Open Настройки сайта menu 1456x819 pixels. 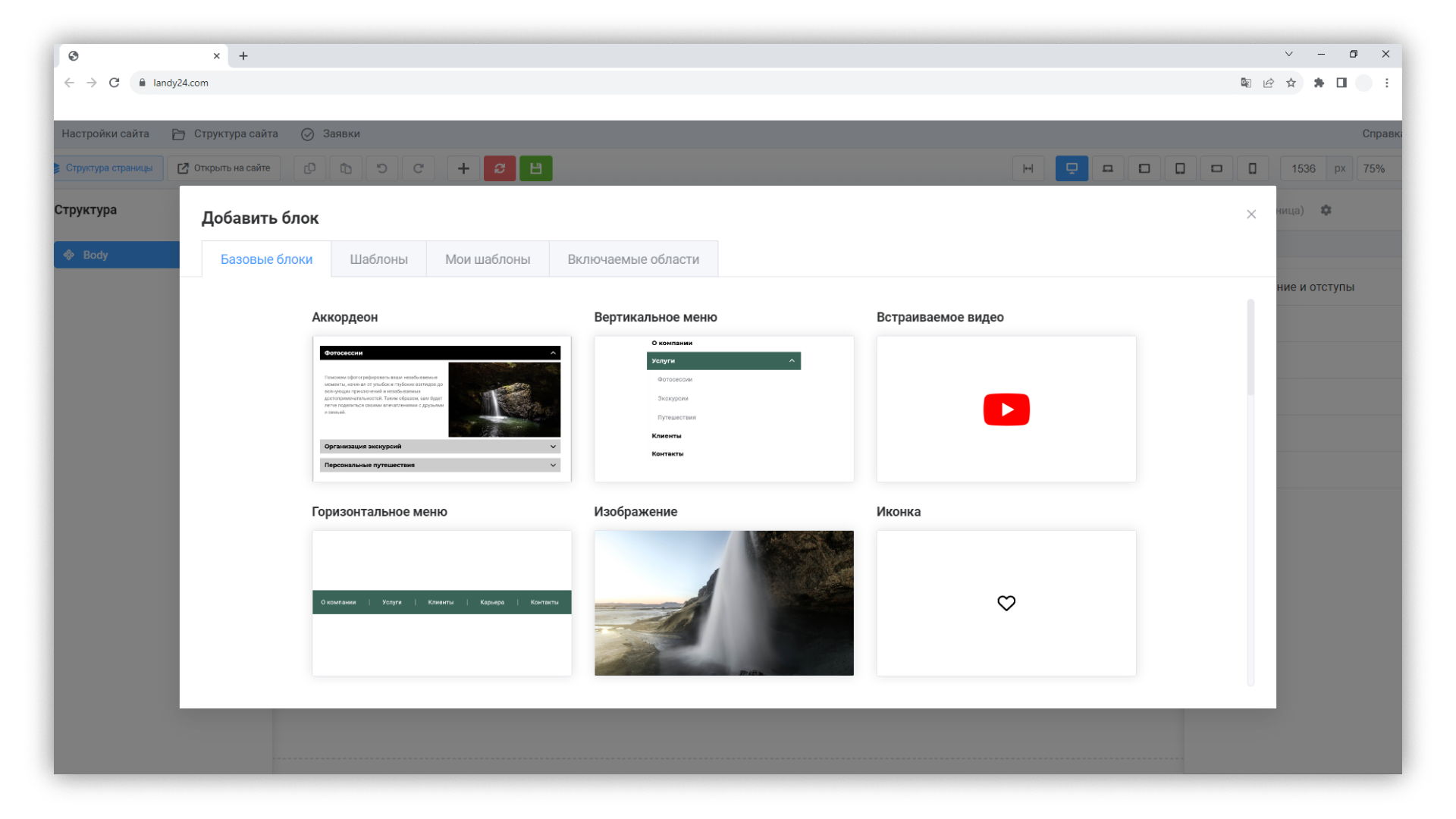(105, 133)
